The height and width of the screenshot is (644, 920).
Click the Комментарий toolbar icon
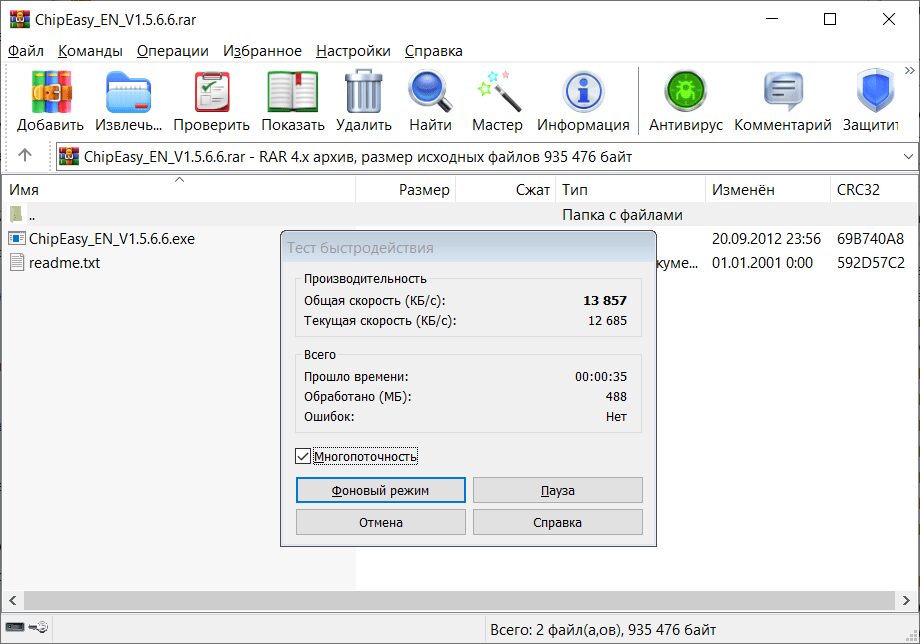click(x=782, y=93)
